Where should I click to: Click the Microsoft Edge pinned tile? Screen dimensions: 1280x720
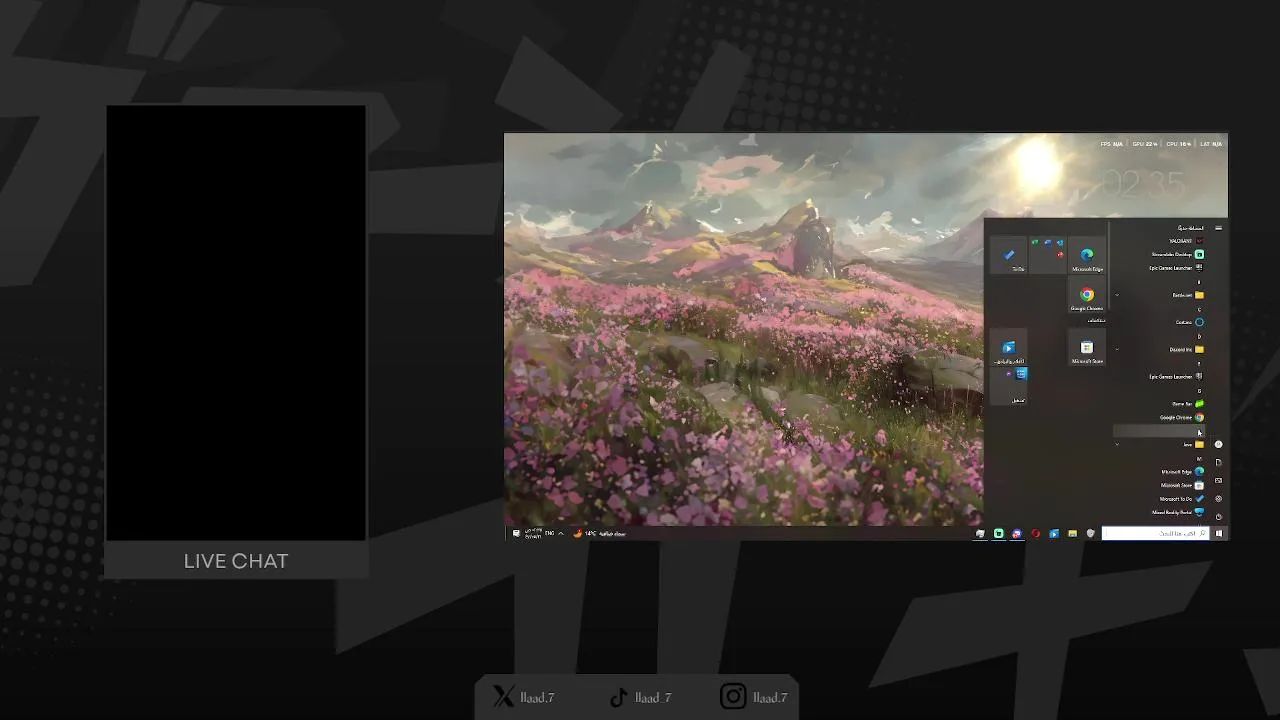click(x=1087, y=255)
